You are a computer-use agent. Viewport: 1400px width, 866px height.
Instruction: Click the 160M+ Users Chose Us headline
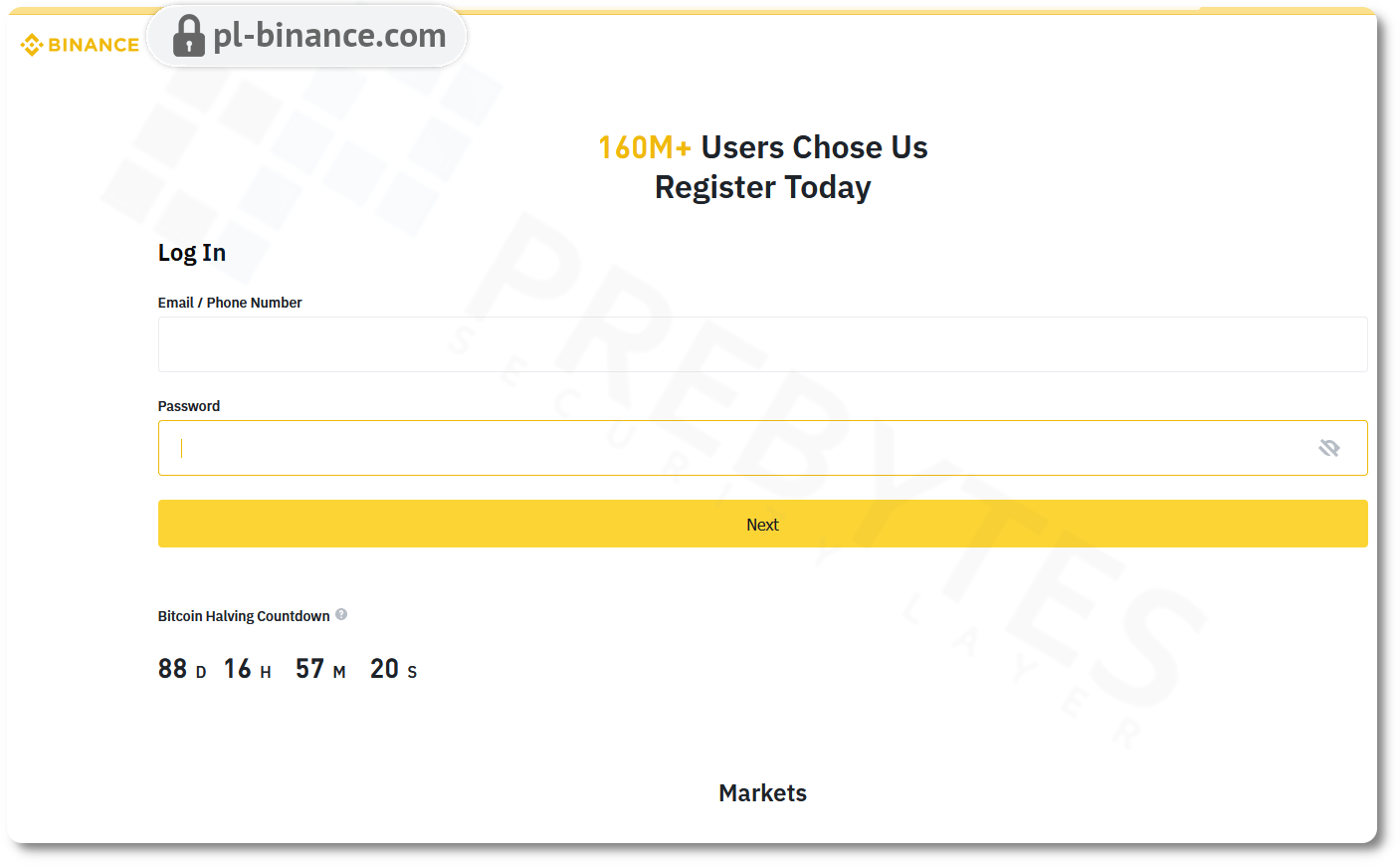coord(763,147)
